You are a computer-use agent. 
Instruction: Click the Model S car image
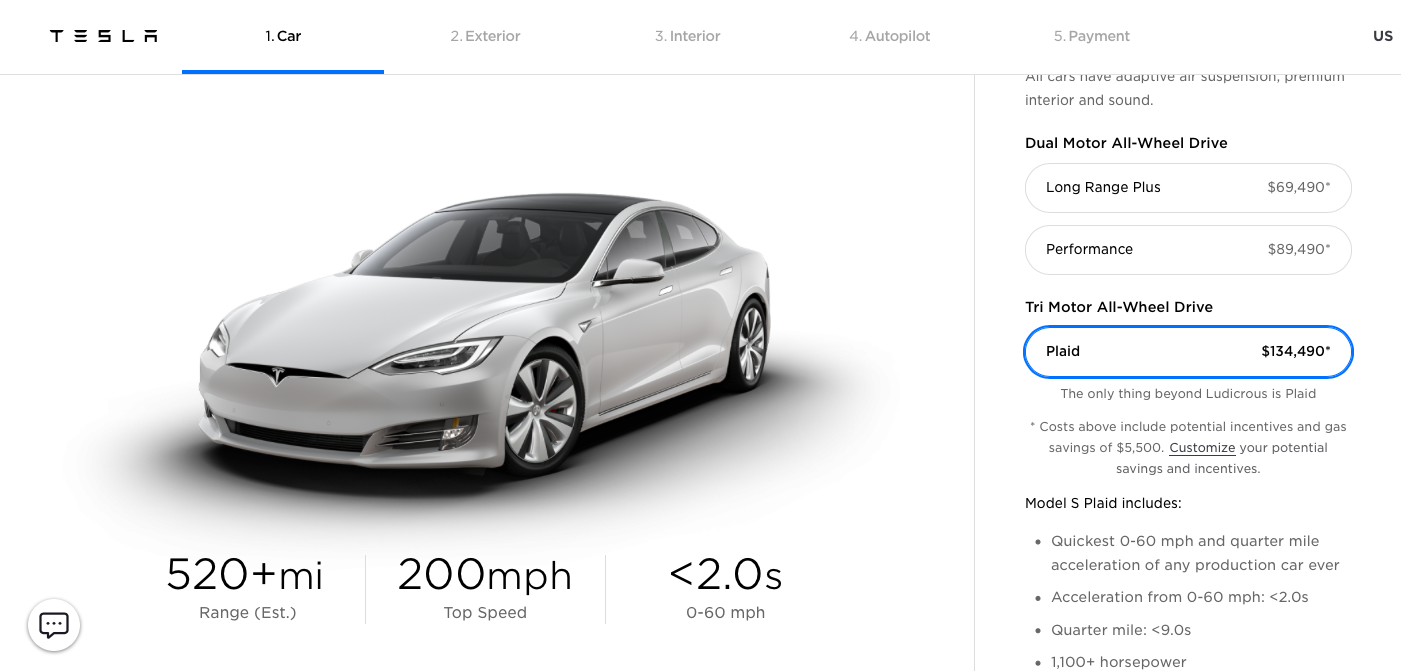(x=487, y=340)
